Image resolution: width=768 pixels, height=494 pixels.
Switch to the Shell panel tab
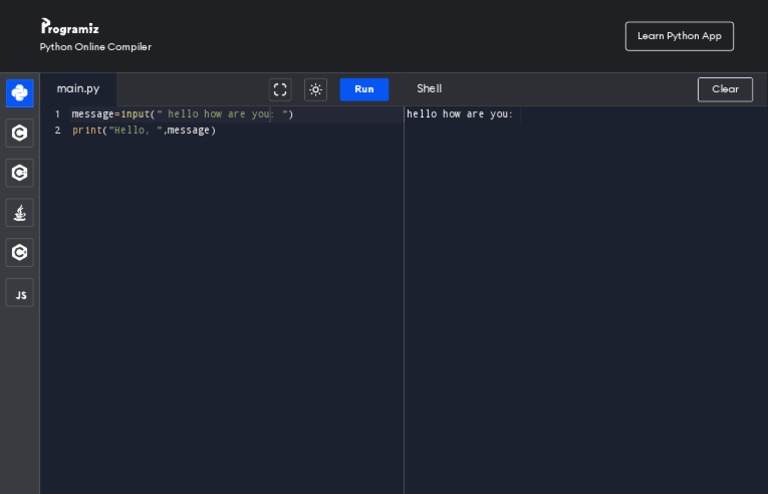pyautogui.click(x=429, y=89)
